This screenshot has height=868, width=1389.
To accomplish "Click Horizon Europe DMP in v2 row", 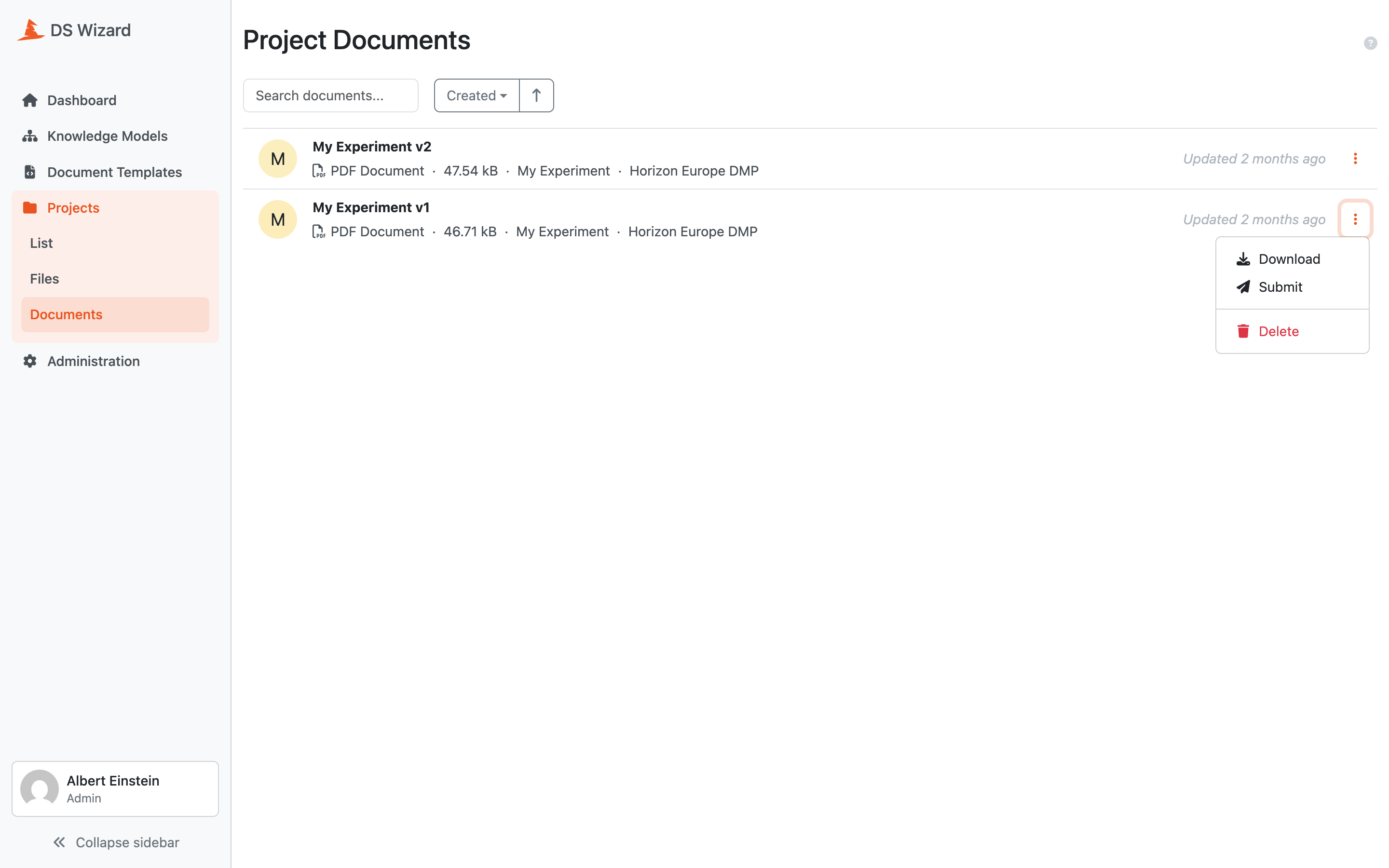I will (x=694, y=171).
